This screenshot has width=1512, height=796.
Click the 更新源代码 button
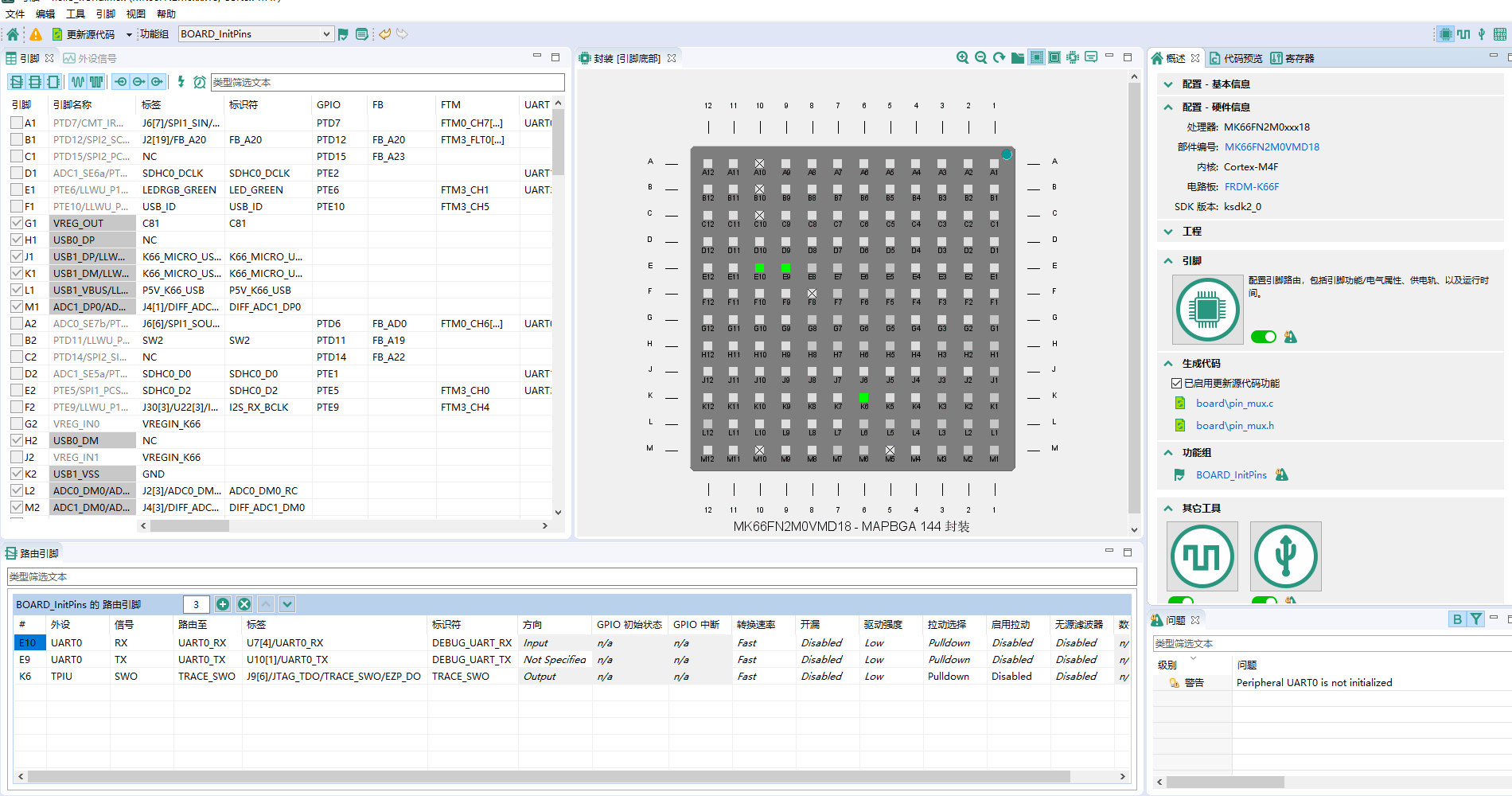84,33
